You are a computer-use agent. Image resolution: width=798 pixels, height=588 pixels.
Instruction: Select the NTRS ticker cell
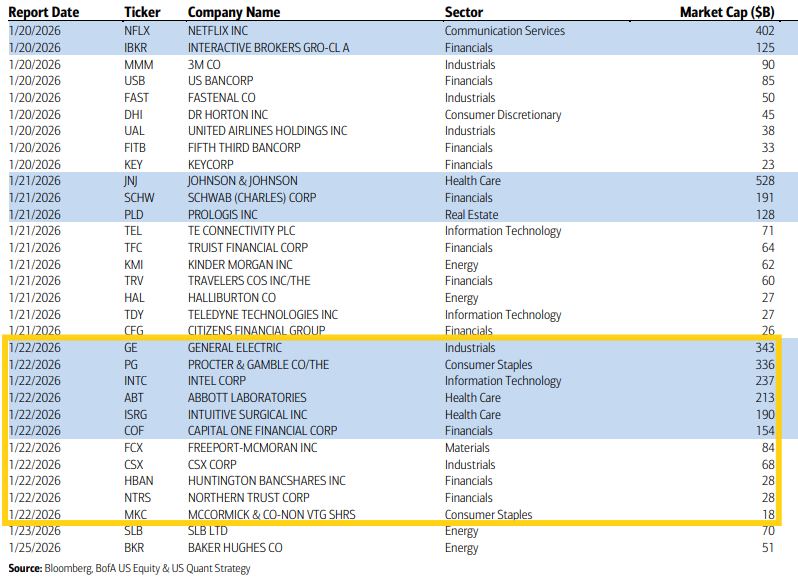pyautogui.click(x=137, y=498)
